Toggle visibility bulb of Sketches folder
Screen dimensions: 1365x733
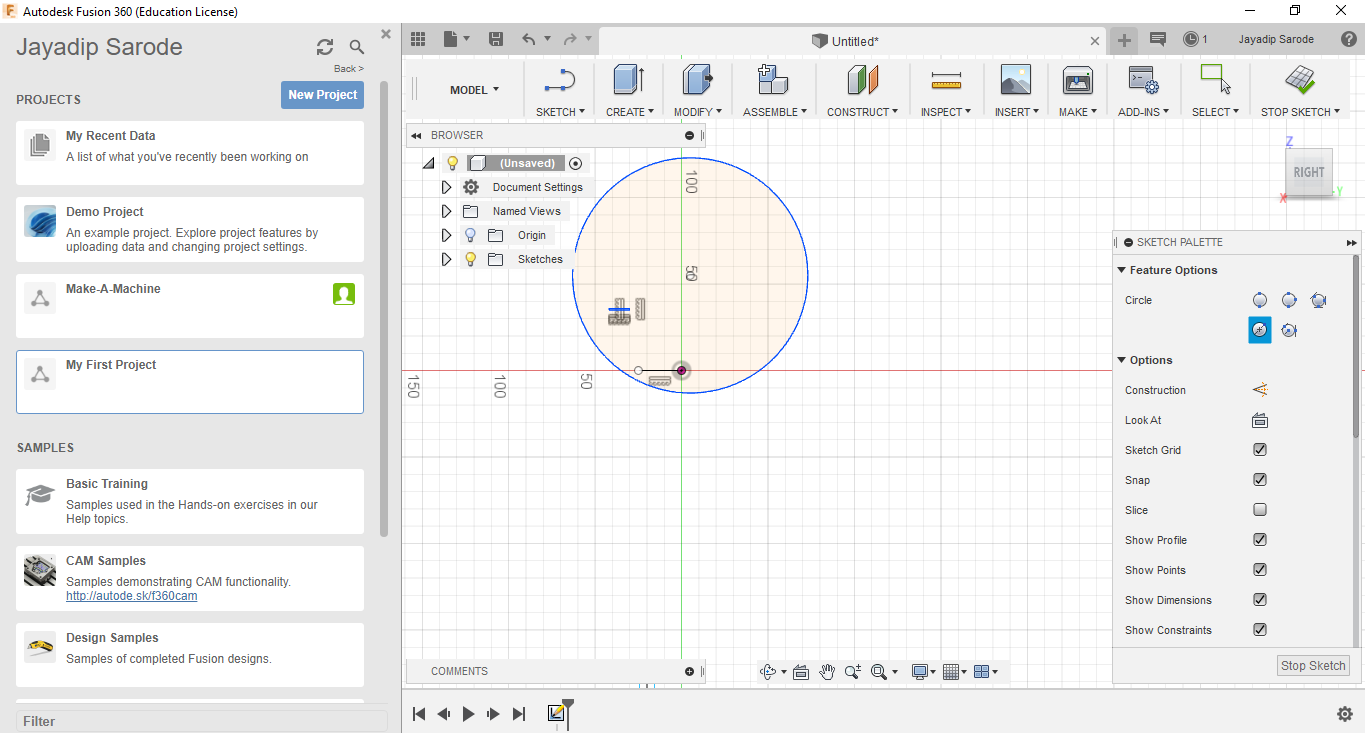(471, 259)
